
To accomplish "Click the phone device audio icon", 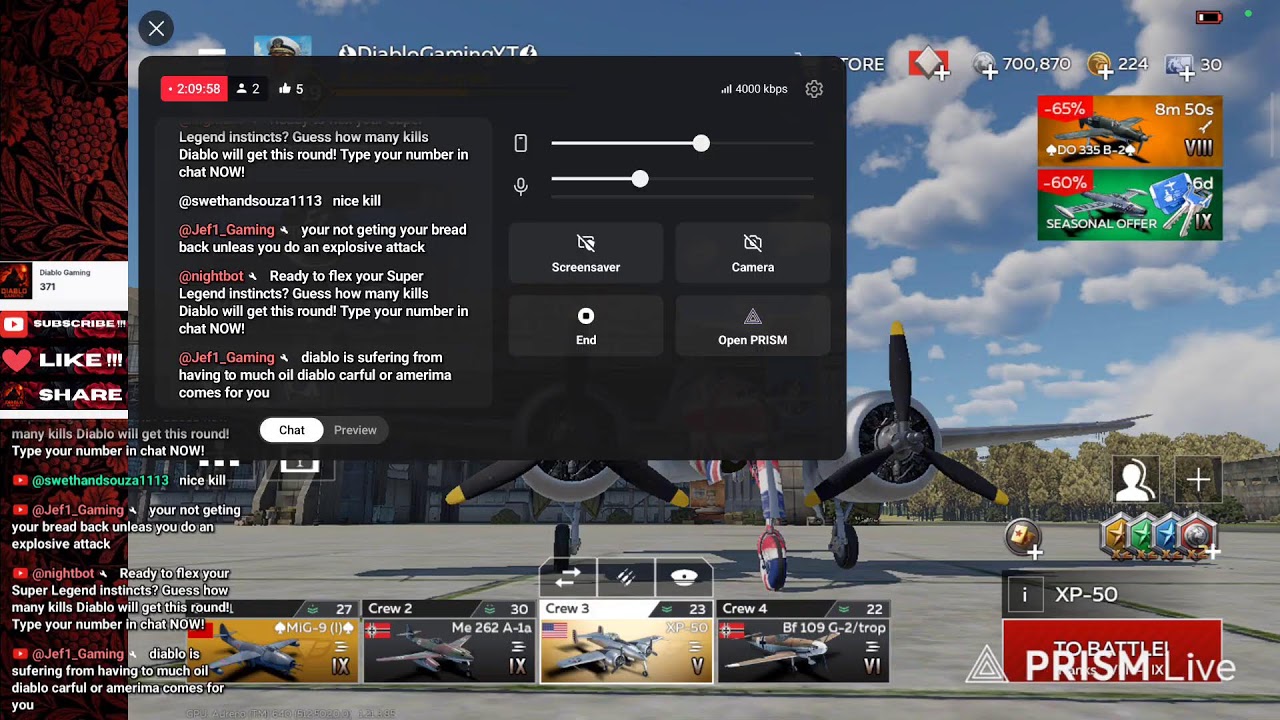I will pyautogui.click(x=520, y=144).
